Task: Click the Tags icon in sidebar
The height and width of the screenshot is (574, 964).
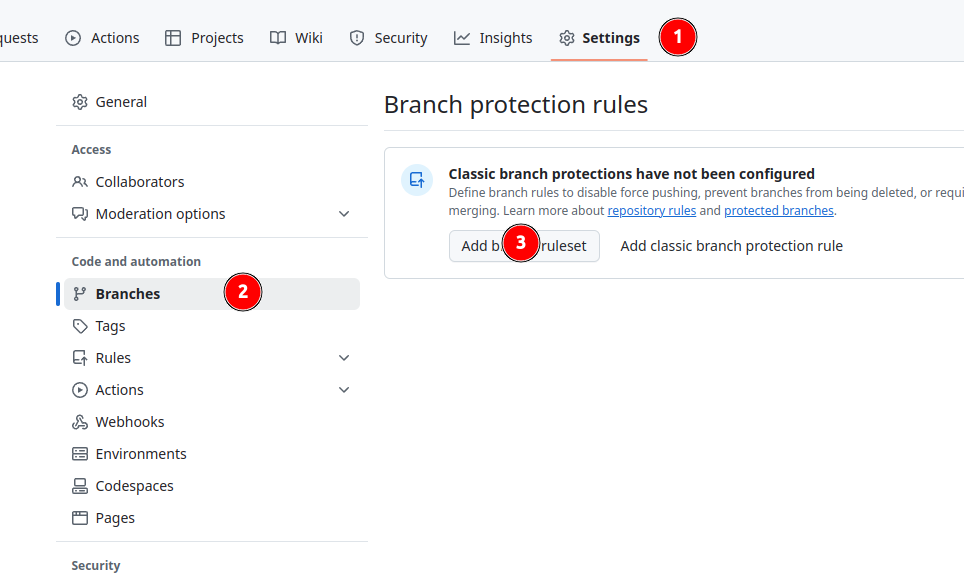Action: point(80,326)
